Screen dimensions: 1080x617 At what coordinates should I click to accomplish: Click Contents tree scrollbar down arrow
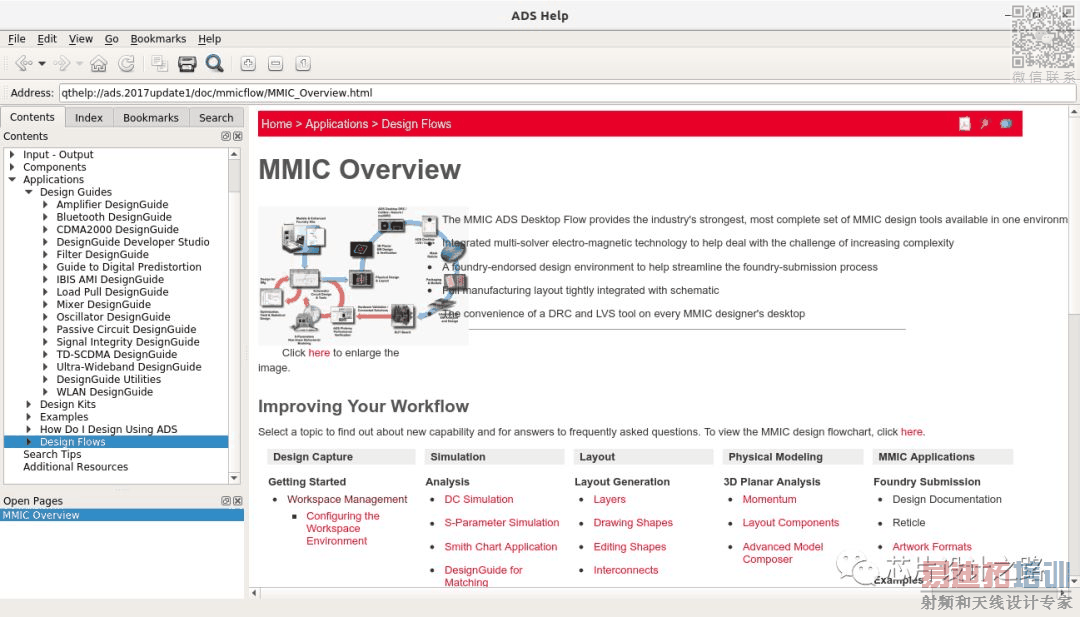tap(234, 478)
